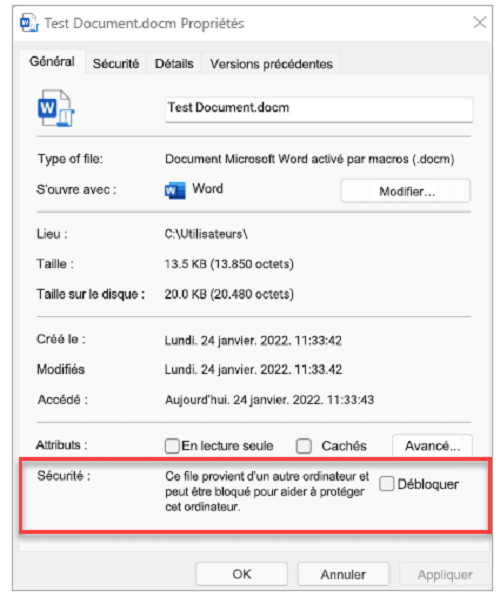Click the file name field Test Document.docm
500x597 pixels.
click(319, 109)
